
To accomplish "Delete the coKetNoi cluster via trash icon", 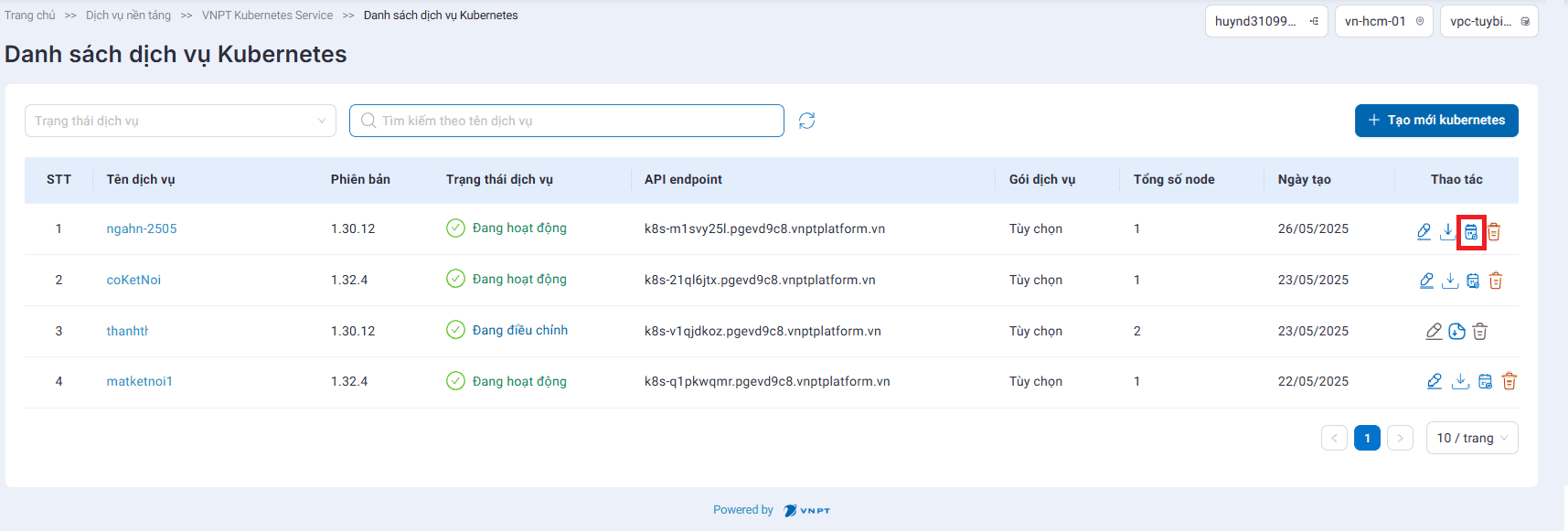I will (x=1496, y=281).
